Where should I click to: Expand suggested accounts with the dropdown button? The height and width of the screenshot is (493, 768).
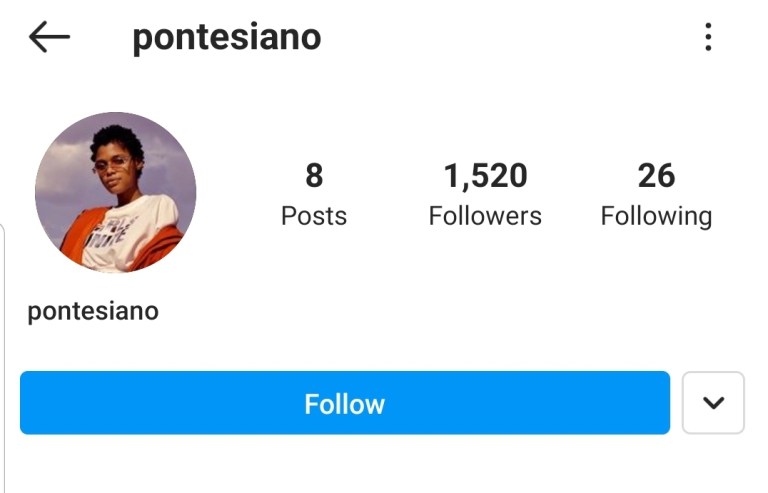coord(713,403)
